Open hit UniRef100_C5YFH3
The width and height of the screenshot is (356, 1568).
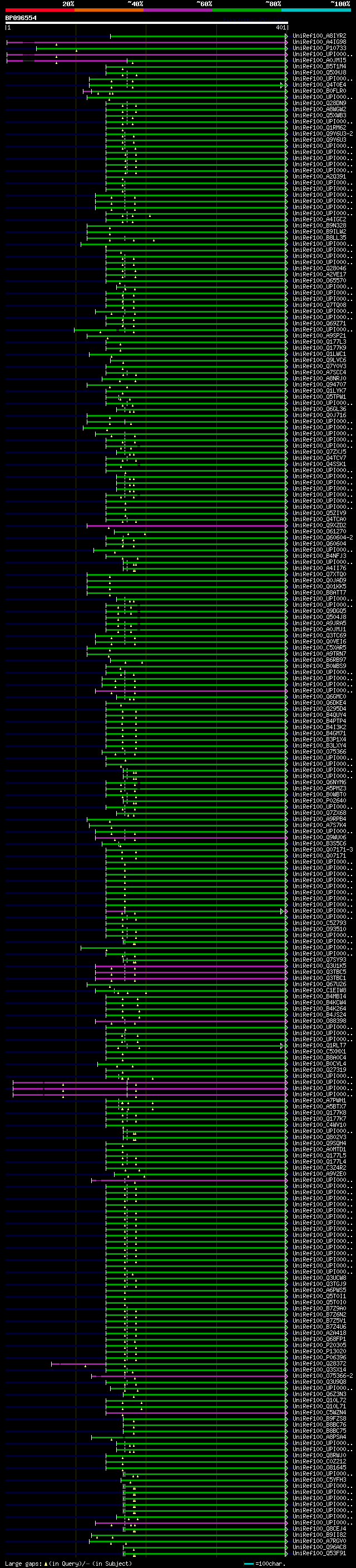319,1479
